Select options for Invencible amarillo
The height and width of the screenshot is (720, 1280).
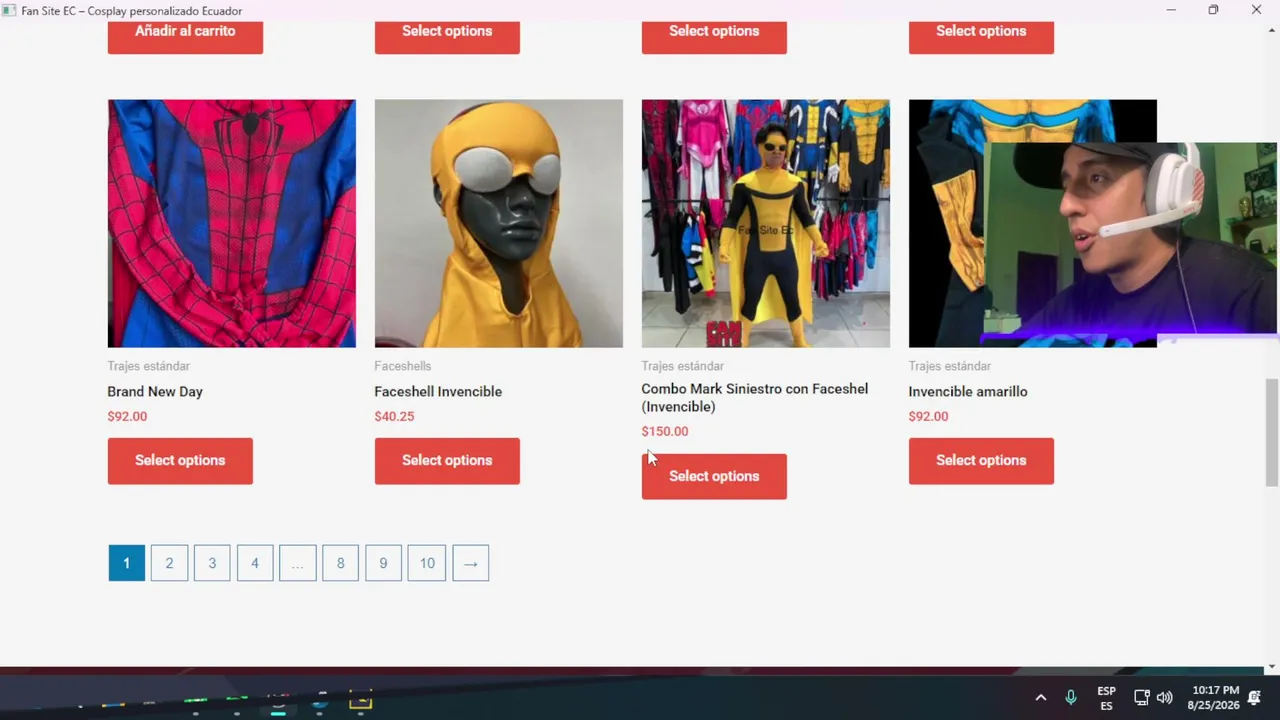[981, 461]
